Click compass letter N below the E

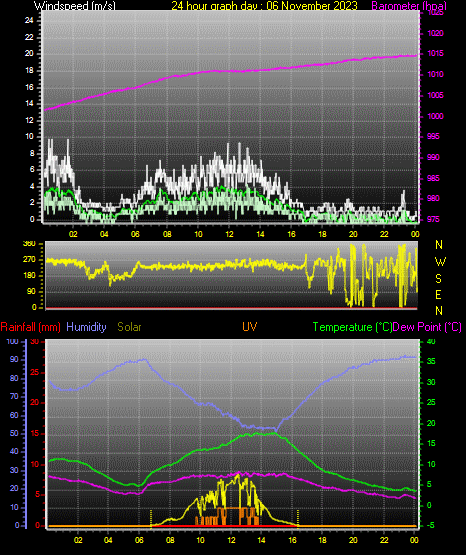coord(439,311)
